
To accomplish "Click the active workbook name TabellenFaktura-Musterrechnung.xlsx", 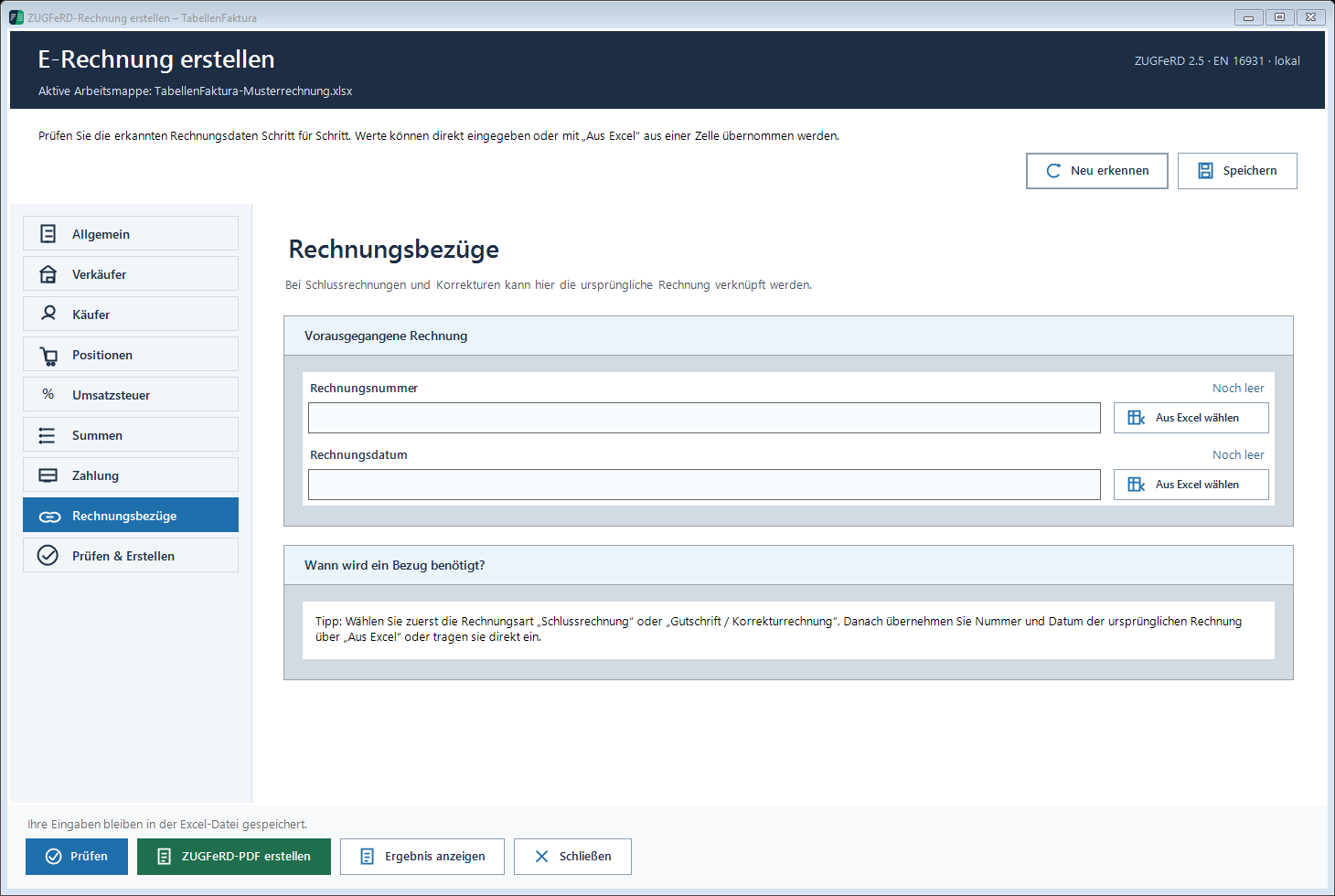I will point(253,91).
